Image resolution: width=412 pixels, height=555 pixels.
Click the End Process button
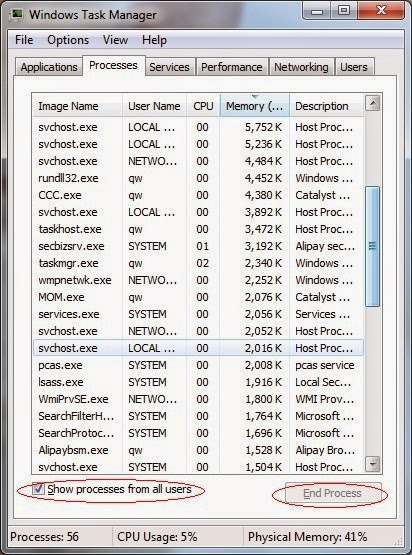pyautogui.click(x=332, y=493)
